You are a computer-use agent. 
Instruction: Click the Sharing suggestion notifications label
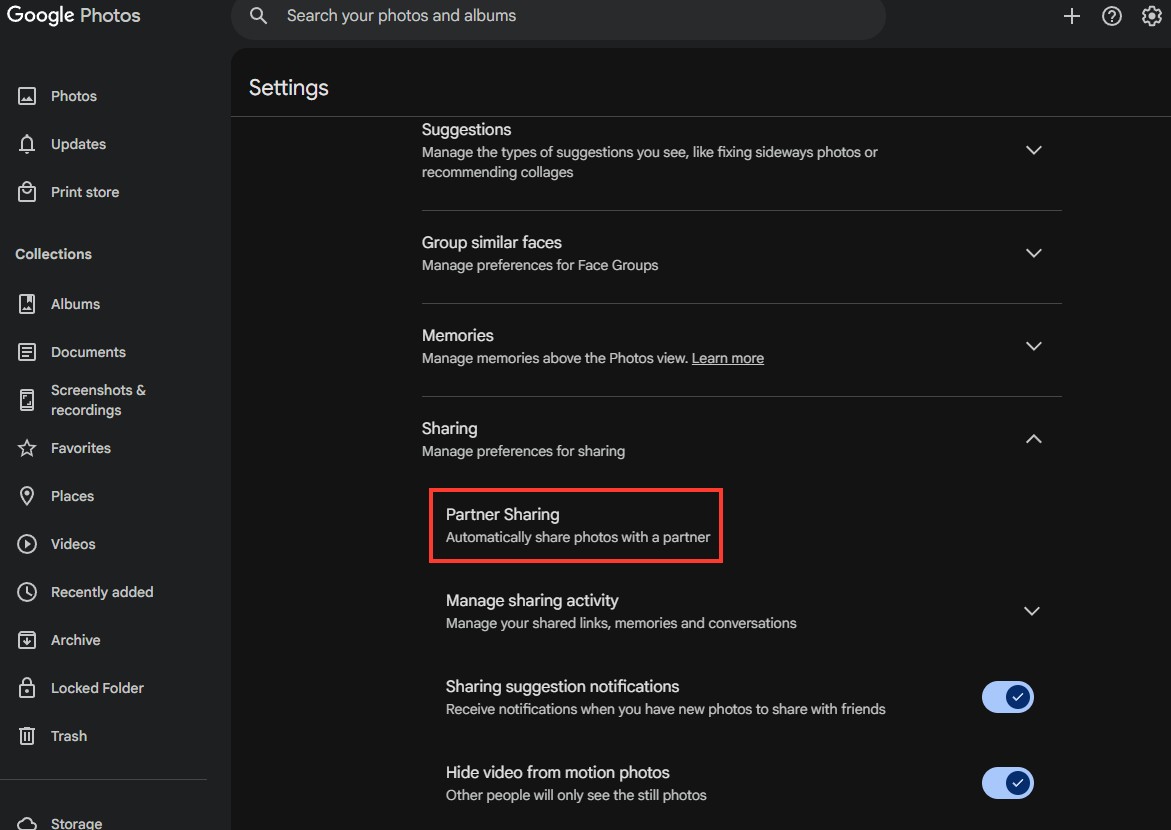562,687
